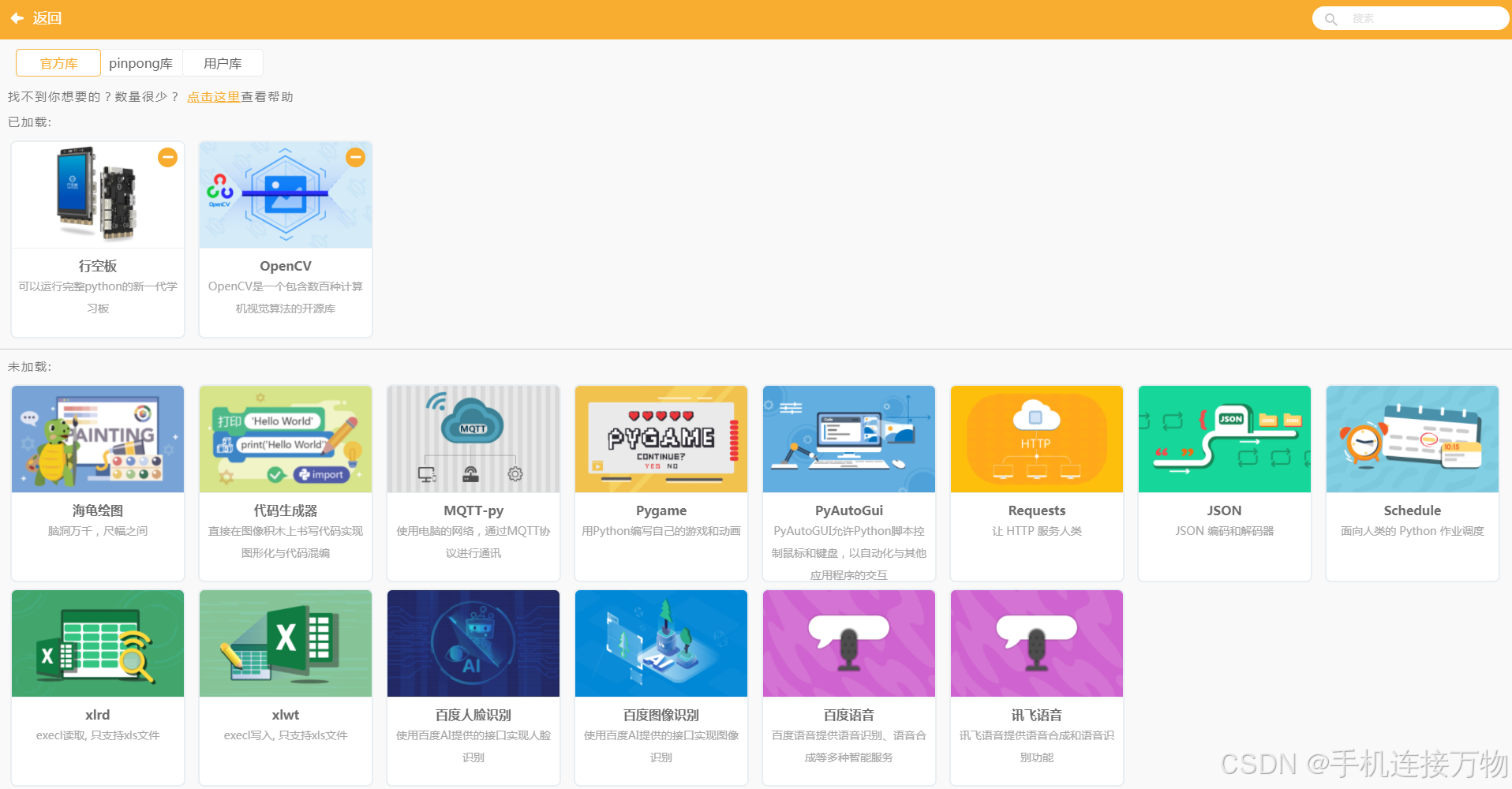Remove the loaded OpenCV library with minus icon
This screenshot has width=1512, height=789.
(x=356, y=158)
